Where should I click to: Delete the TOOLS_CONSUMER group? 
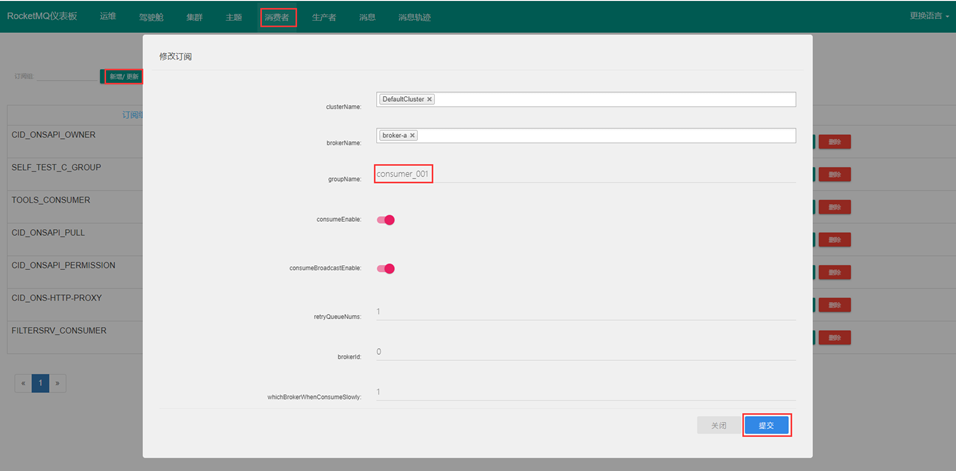coord(835,207)
